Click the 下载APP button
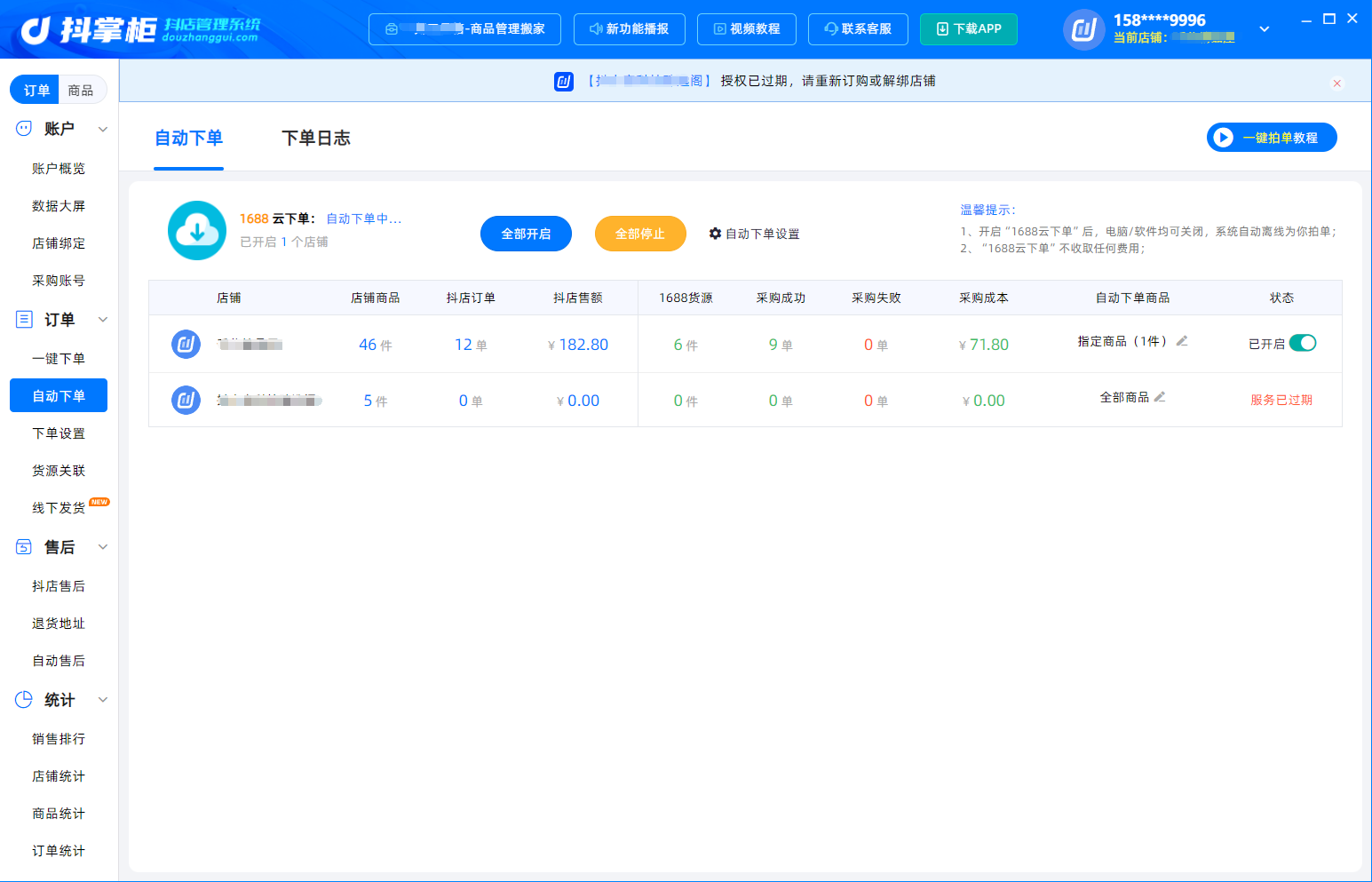 [x=969, y=29]
